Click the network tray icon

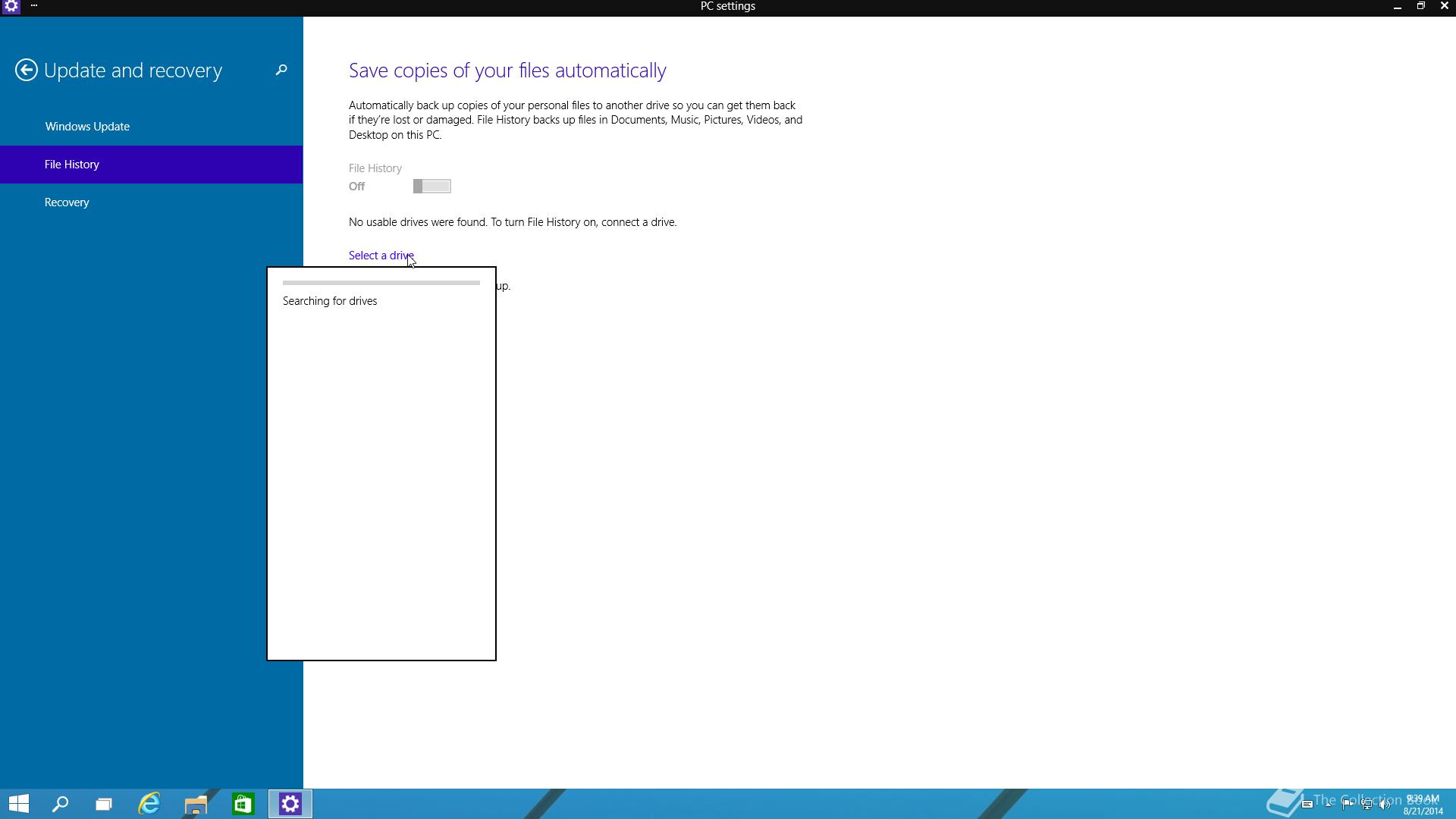click(x=1367, y=805)
